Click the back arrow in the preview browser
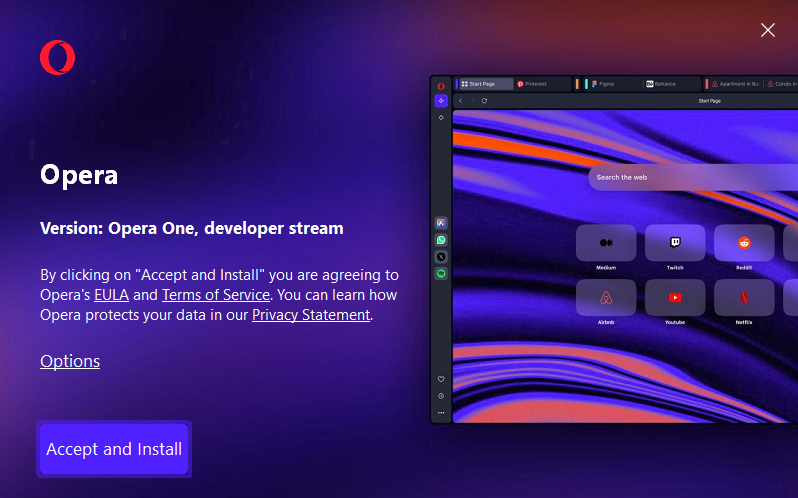Screen dimensions: 798x498 (x=461, y=101)
